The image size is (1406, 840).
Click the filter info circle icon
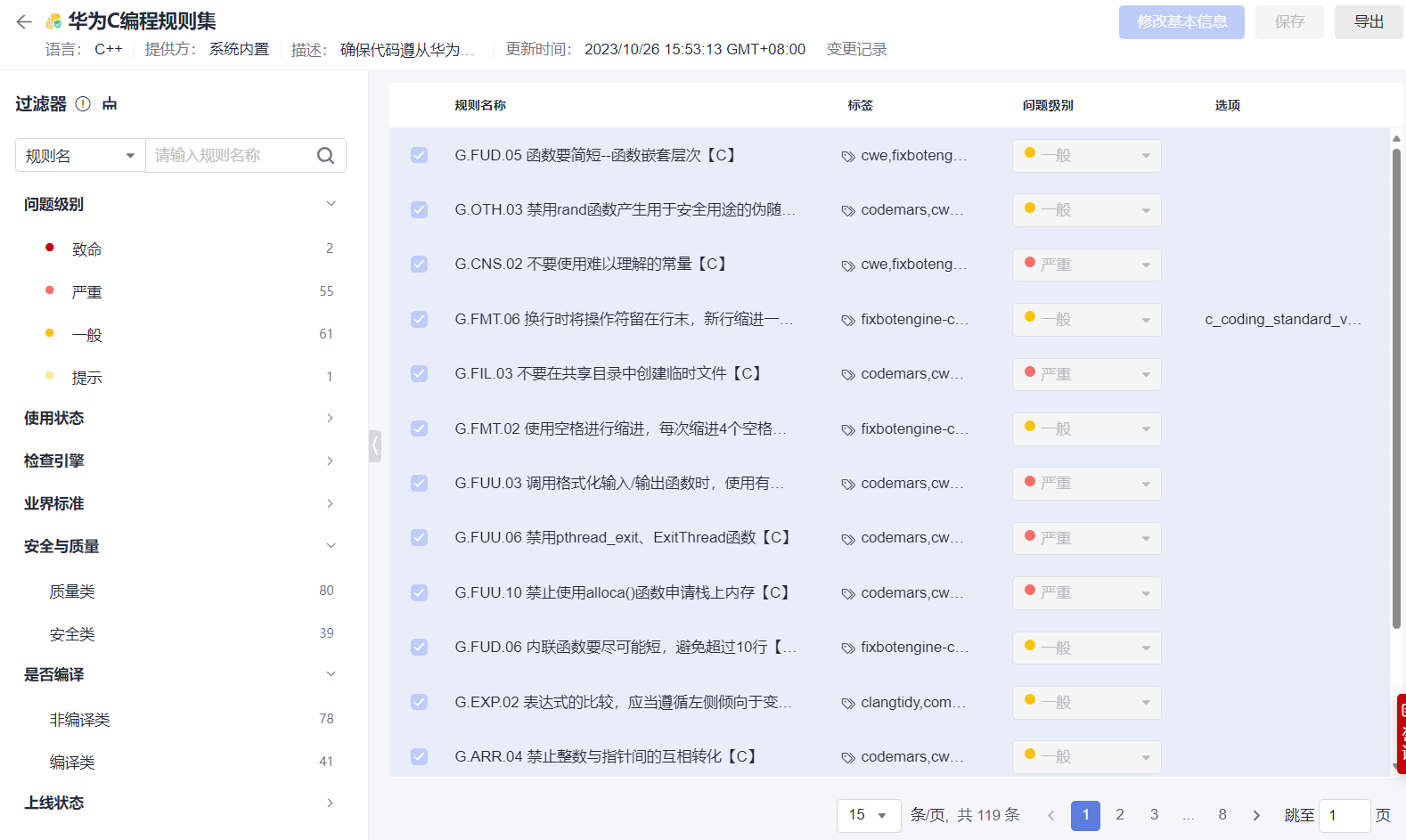tap(83, 103)
